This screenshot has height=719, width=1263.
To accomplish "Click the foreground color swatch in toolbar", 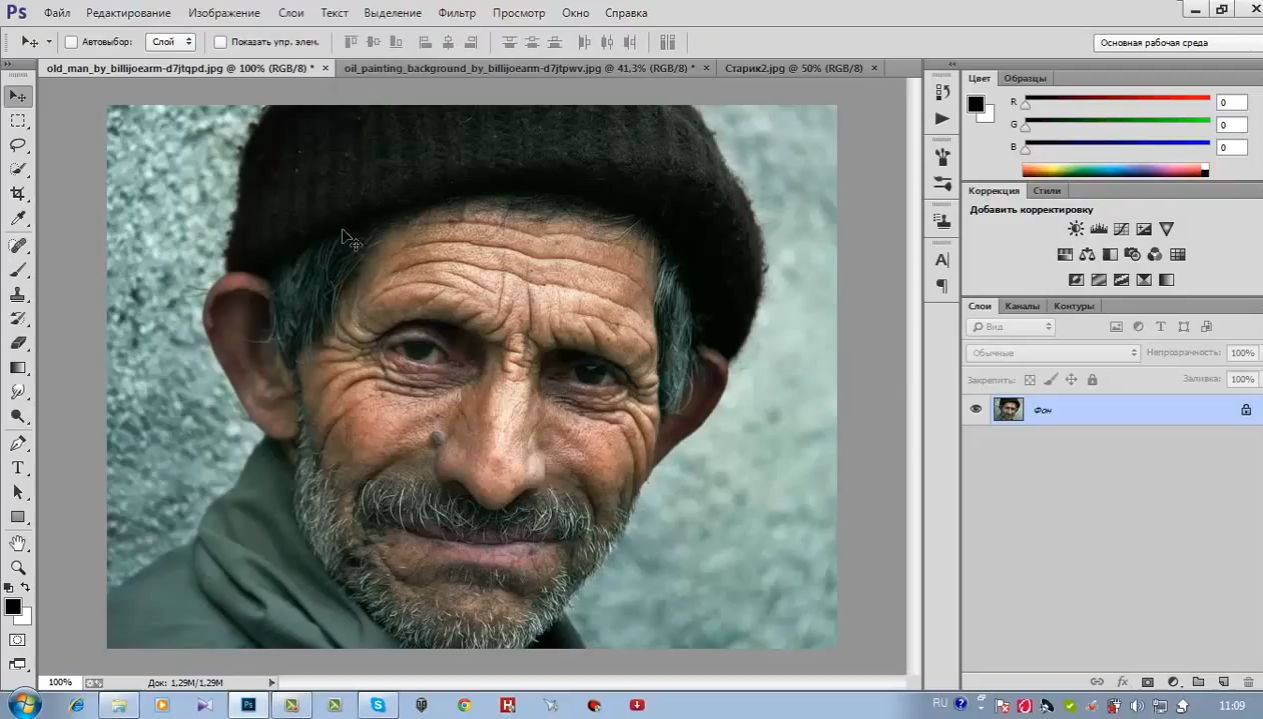I will 12,606.
